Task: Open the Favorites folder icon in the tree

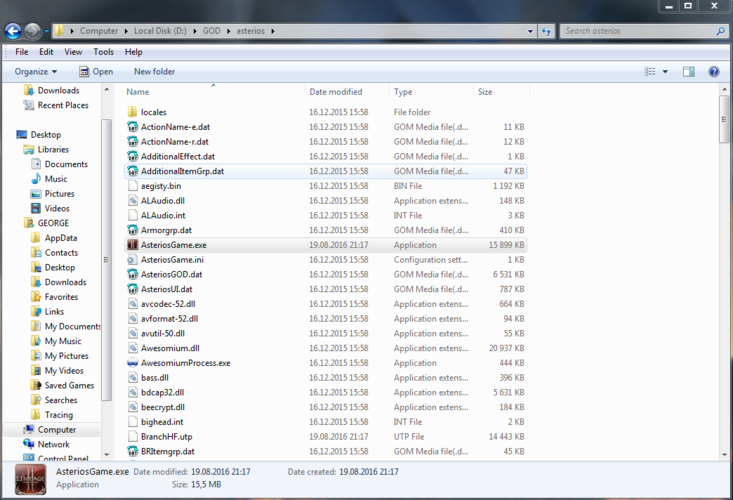Action: (x=36, y=297)
